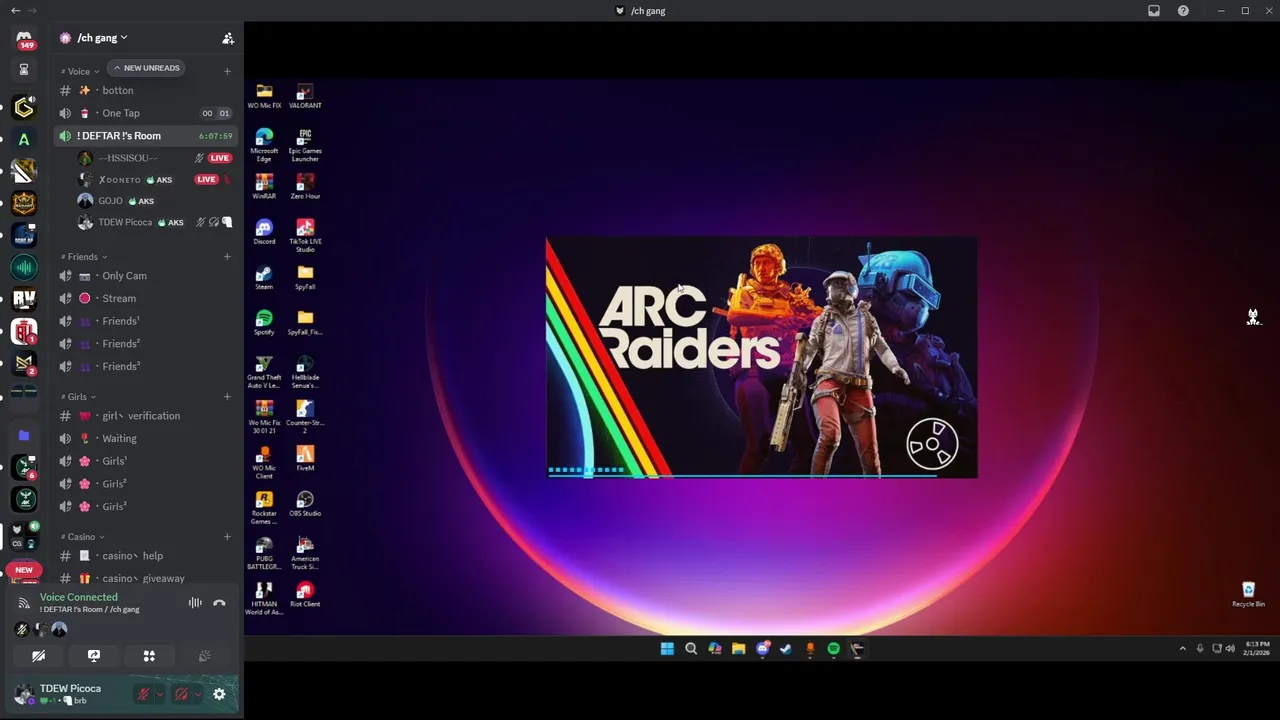This screenshot has height=720, width=1280.
Task: Select Steam shortcut on streamed desktop
Action: point(264,278)
